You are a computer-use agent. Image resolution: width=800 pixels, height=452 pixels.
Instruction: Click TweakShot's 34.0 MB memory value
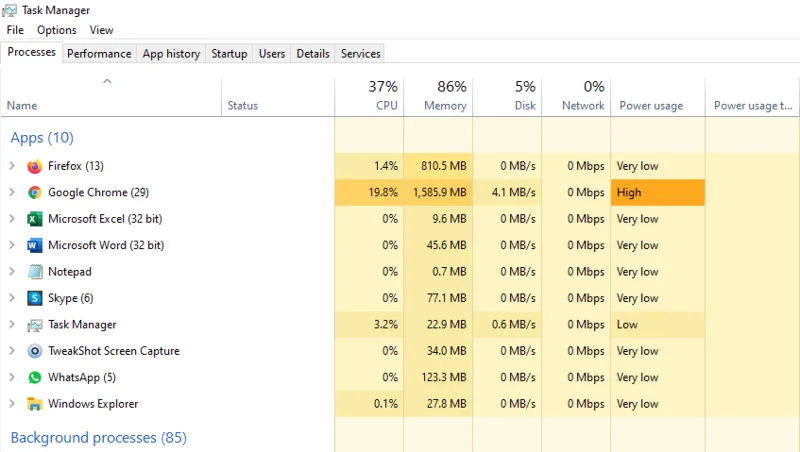coord(447,351)
